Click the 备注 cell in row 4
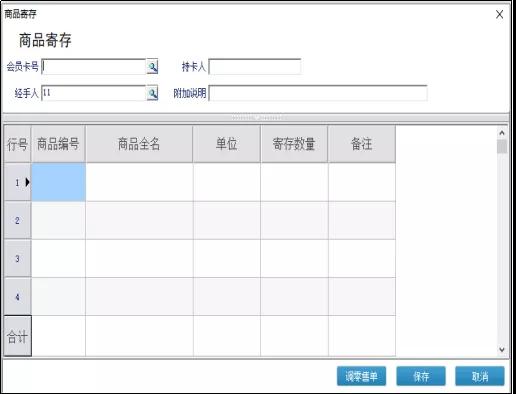This screenshot has height=394, width=516. pos(362,296)
